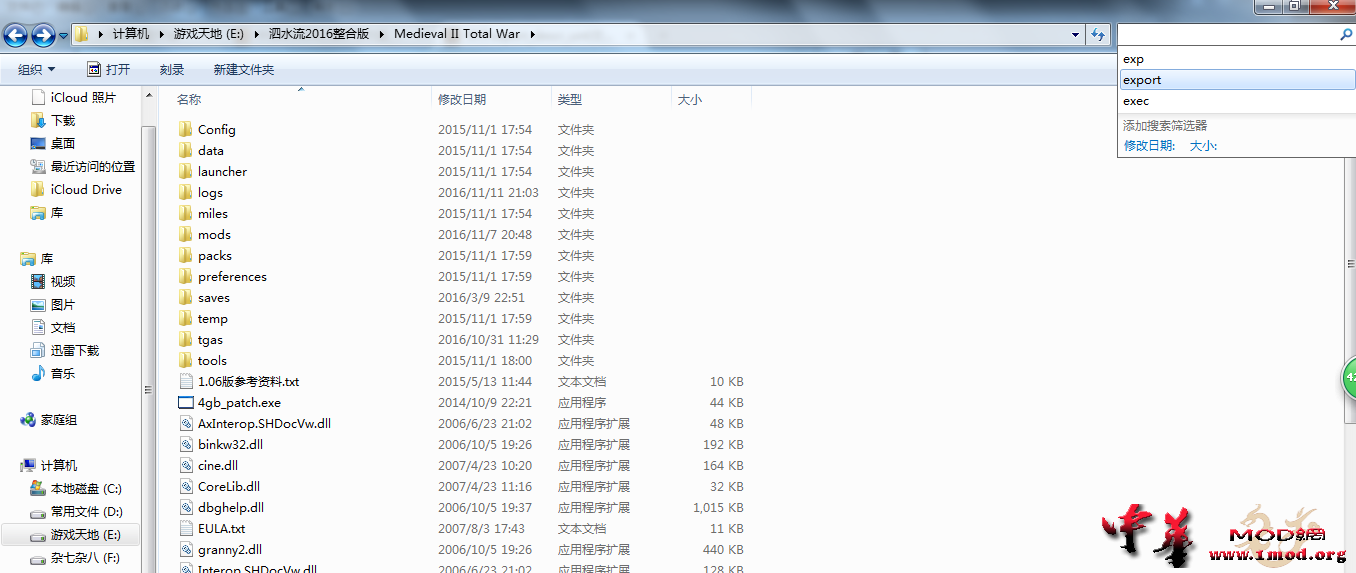Click the 大小 search filter link
This screenshot has width=1356, height=573.
(x=1203, y=146)
